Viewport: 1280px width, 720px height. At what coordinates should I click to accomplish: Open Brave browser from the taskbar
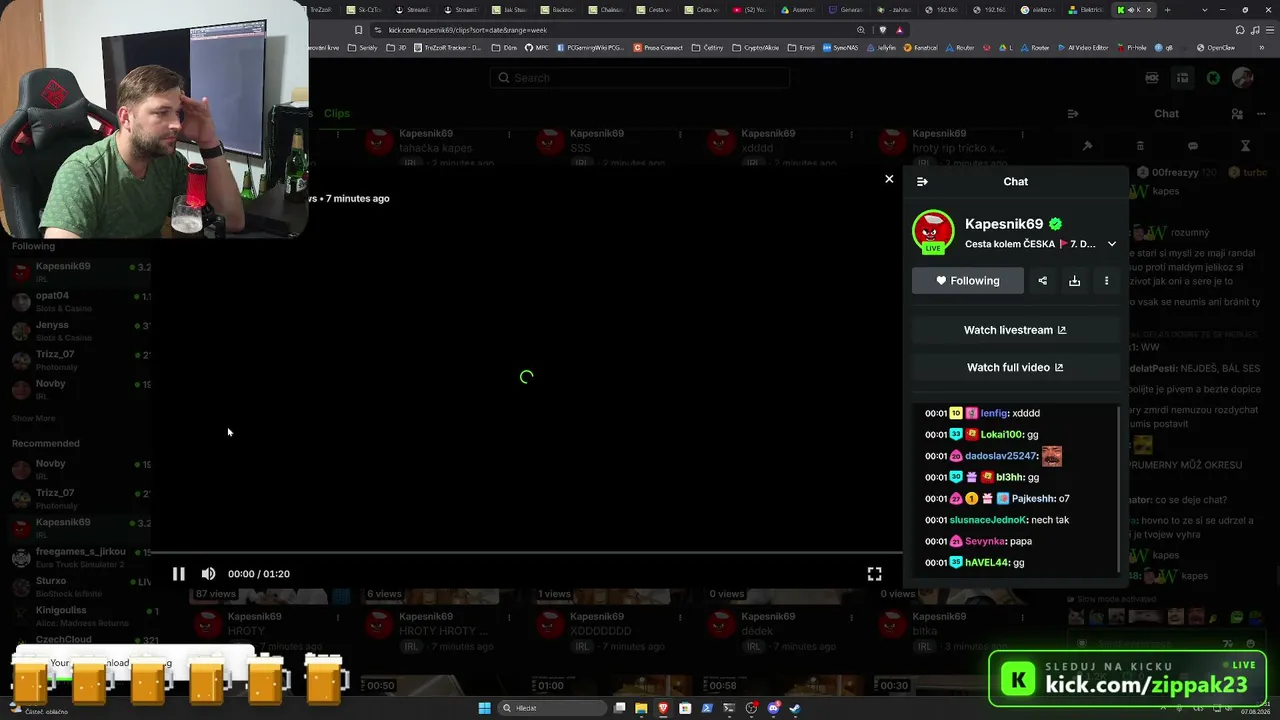point(663,708)
